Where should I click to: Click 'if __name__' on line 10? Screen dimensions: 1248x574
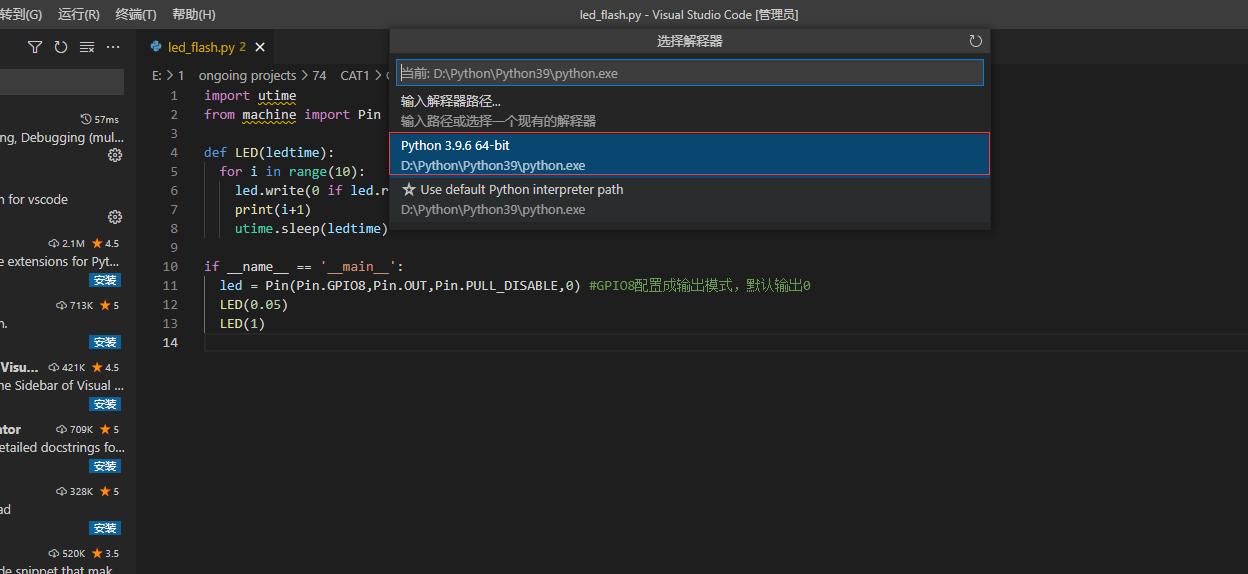246,267
